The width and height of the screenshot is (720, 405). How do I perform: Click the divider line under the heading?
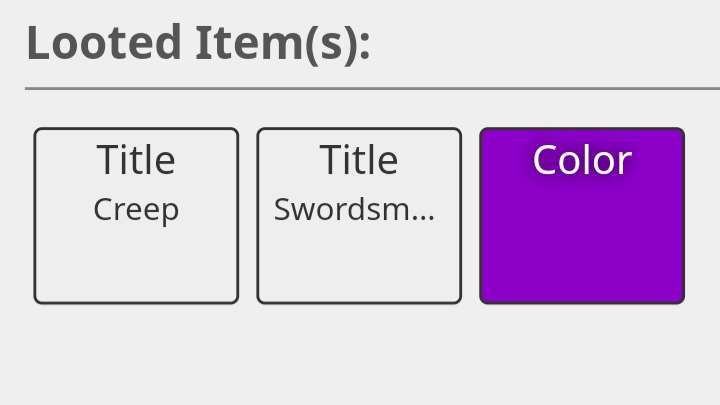pyautogui.click(x=372, y=89)
